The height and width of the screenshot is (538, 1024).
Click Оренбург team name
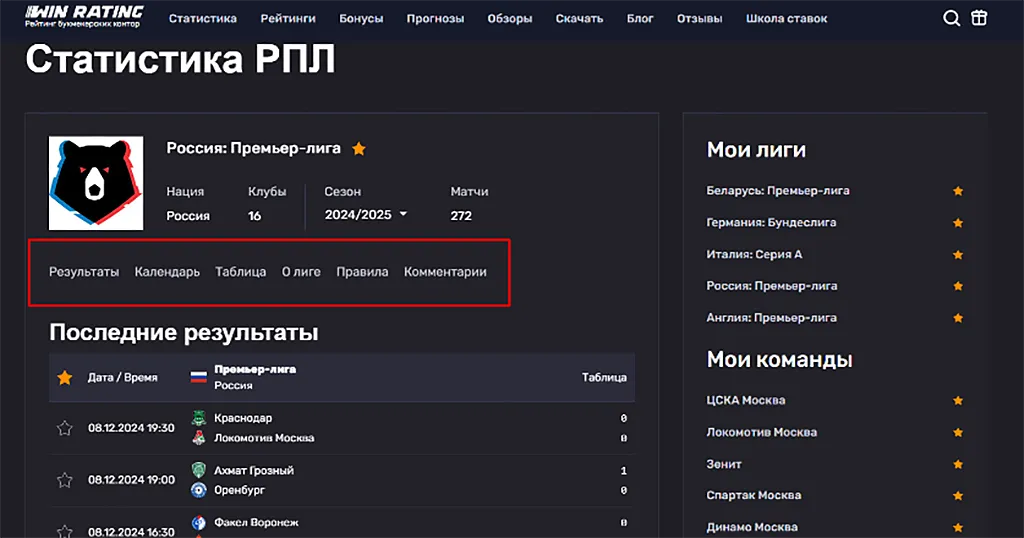pyautogui.click(x=240, y=490)
